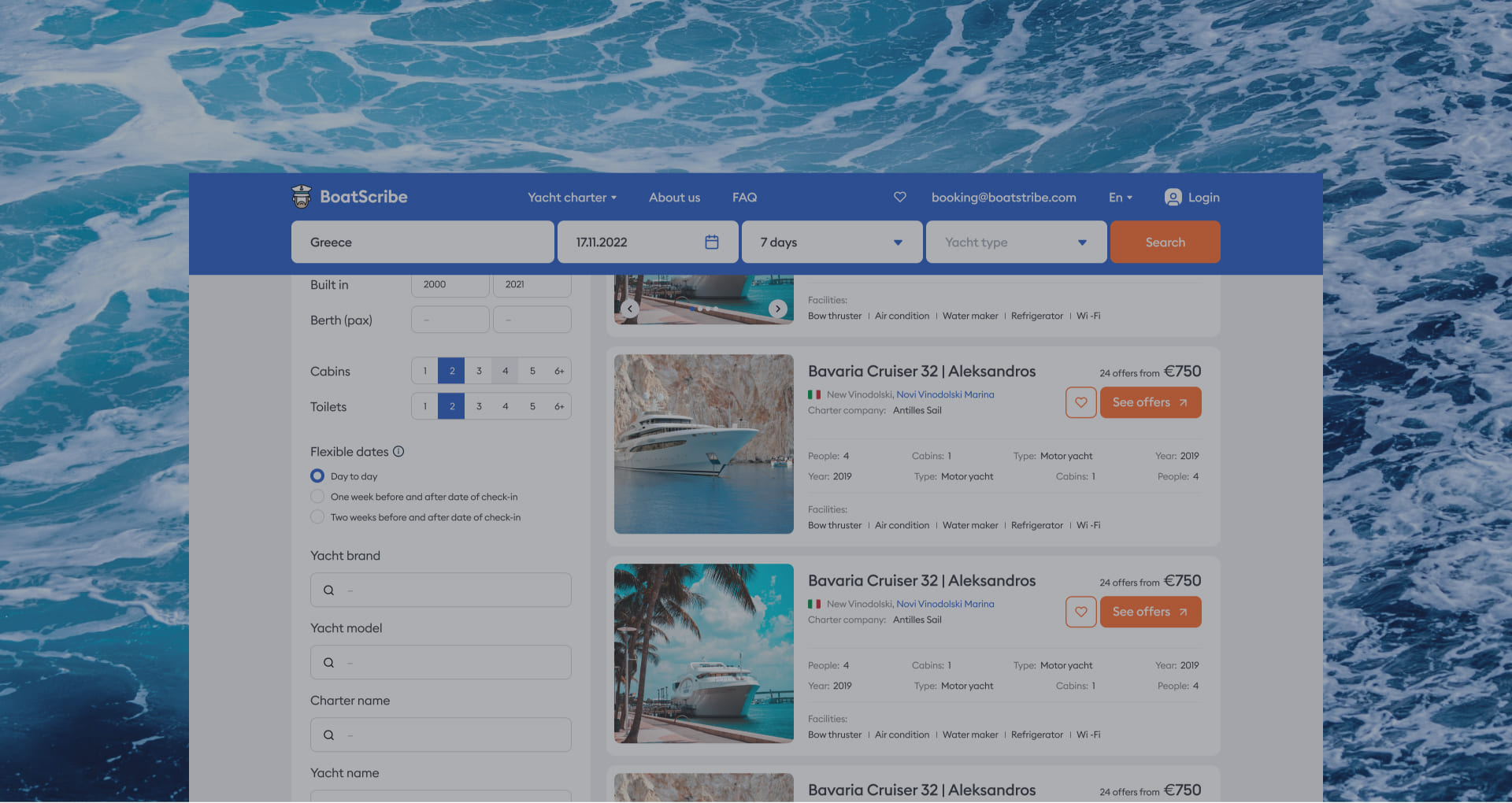Click search icon in Yacht brand field
The width and height of the screenshot is (1512, 803).
(329, 590)
